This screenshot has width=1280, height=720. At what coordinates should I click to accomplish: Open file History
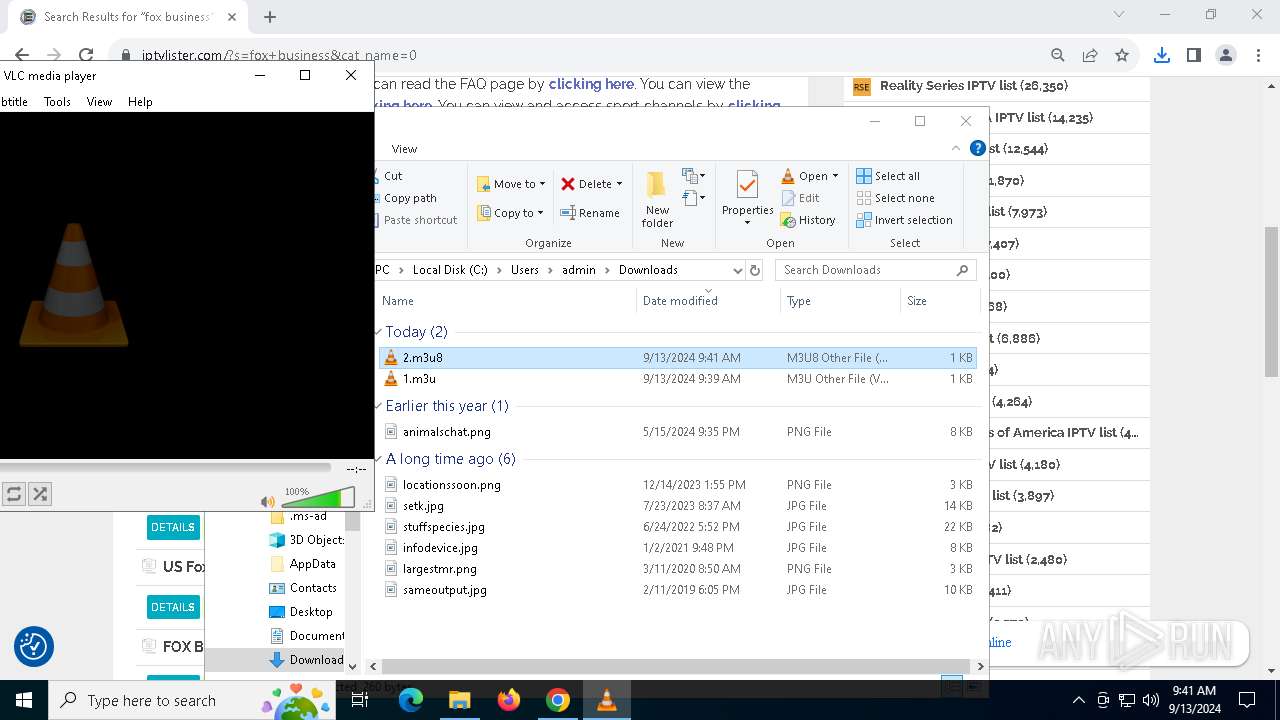[808, 220]
